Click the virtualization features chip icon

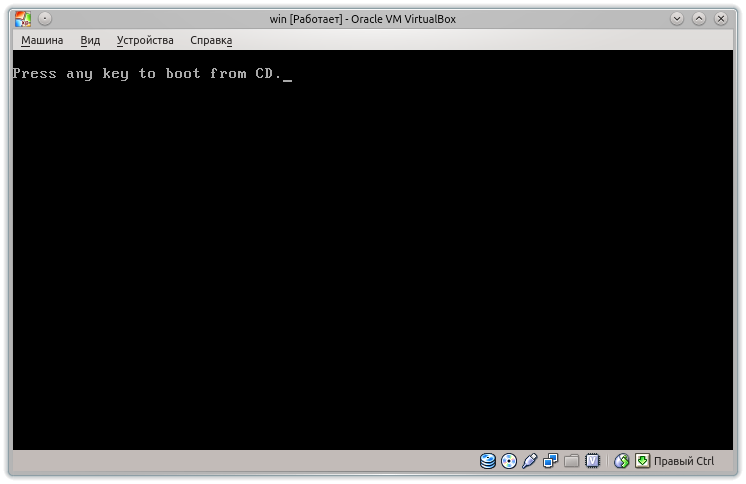(x=592, y=461)
